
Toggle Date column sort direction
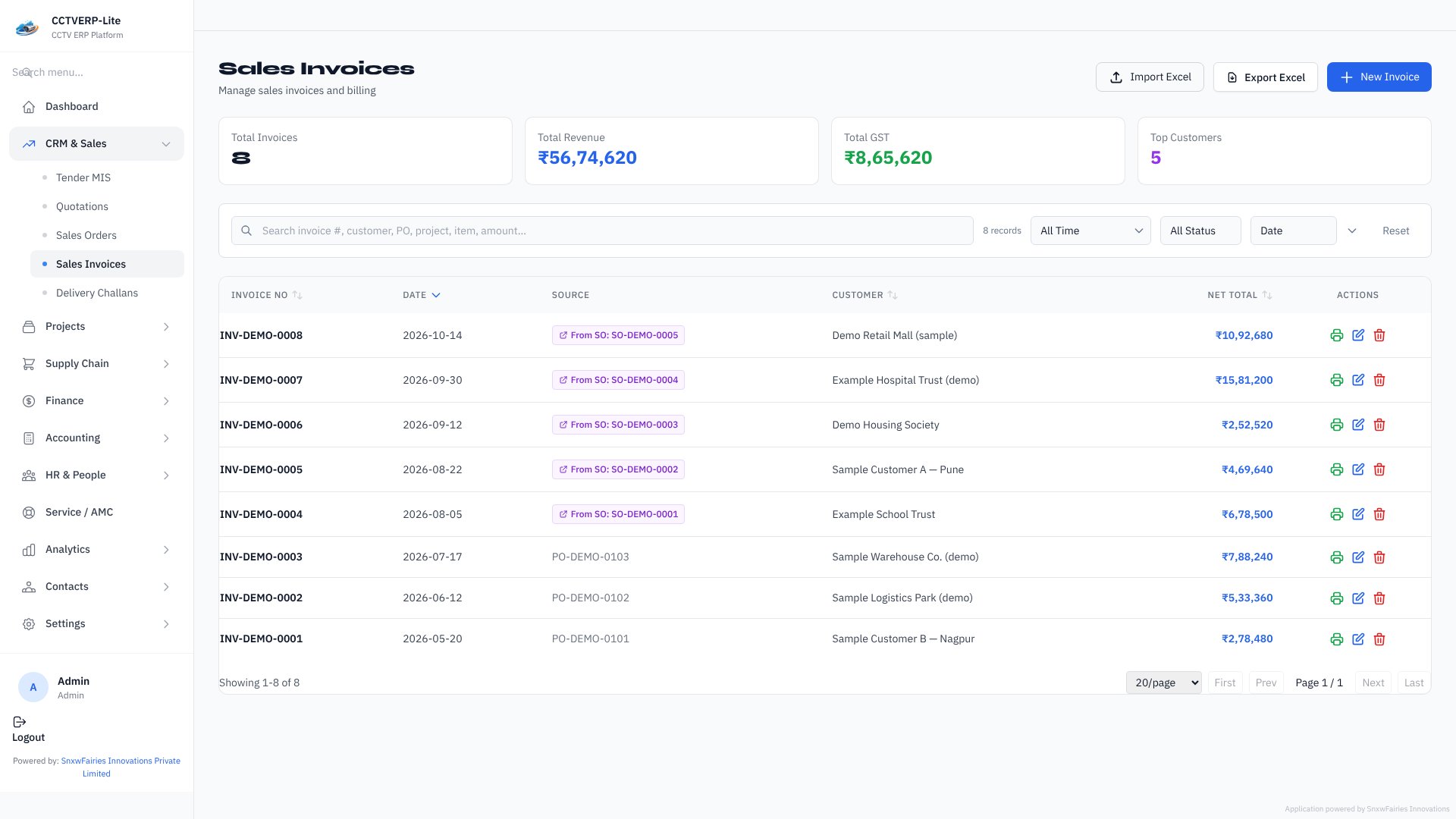436,295
